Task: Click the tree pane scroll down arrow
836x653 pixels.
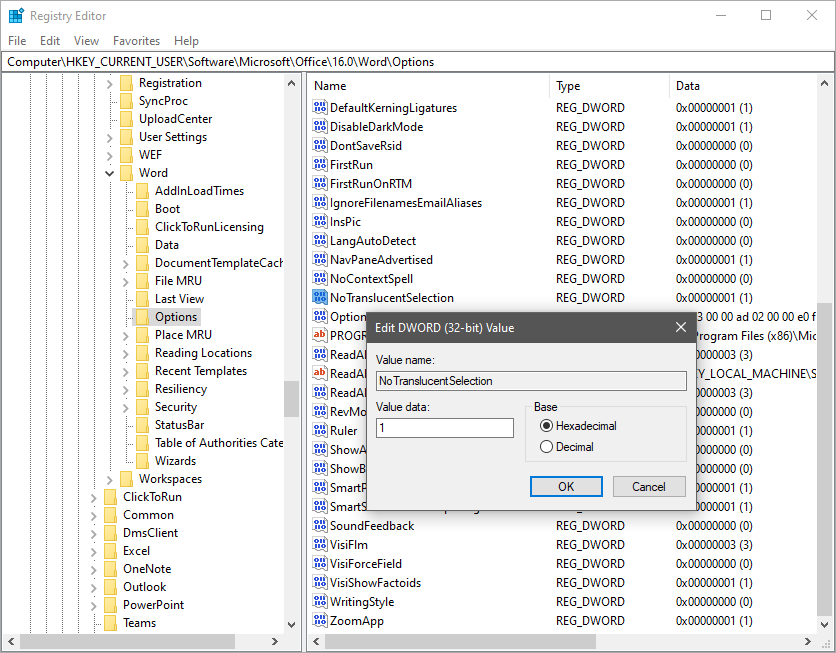Action: coord(291,624)
